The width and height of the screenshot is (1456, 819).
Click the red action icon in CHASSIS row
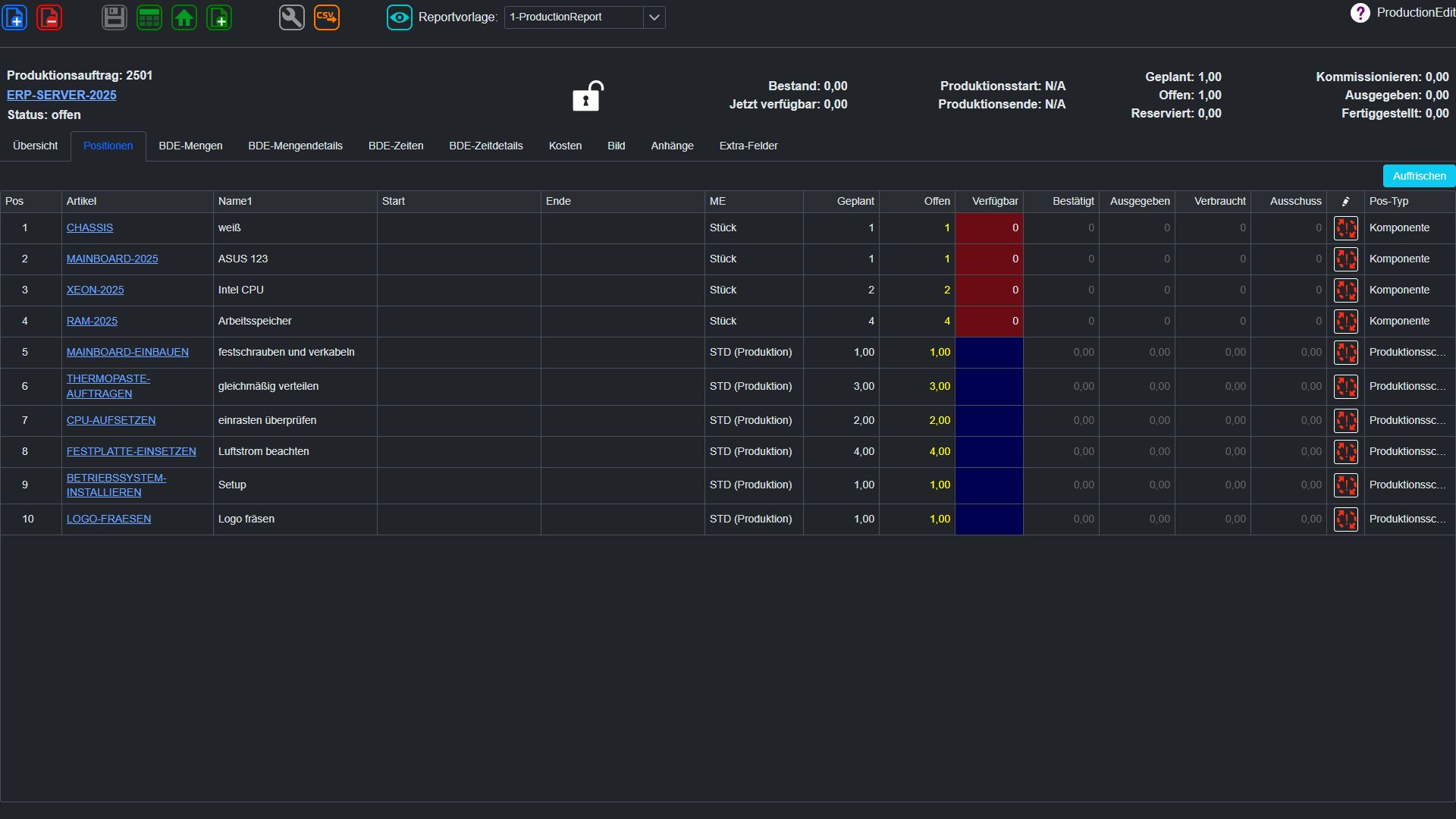click(1346, 228)
